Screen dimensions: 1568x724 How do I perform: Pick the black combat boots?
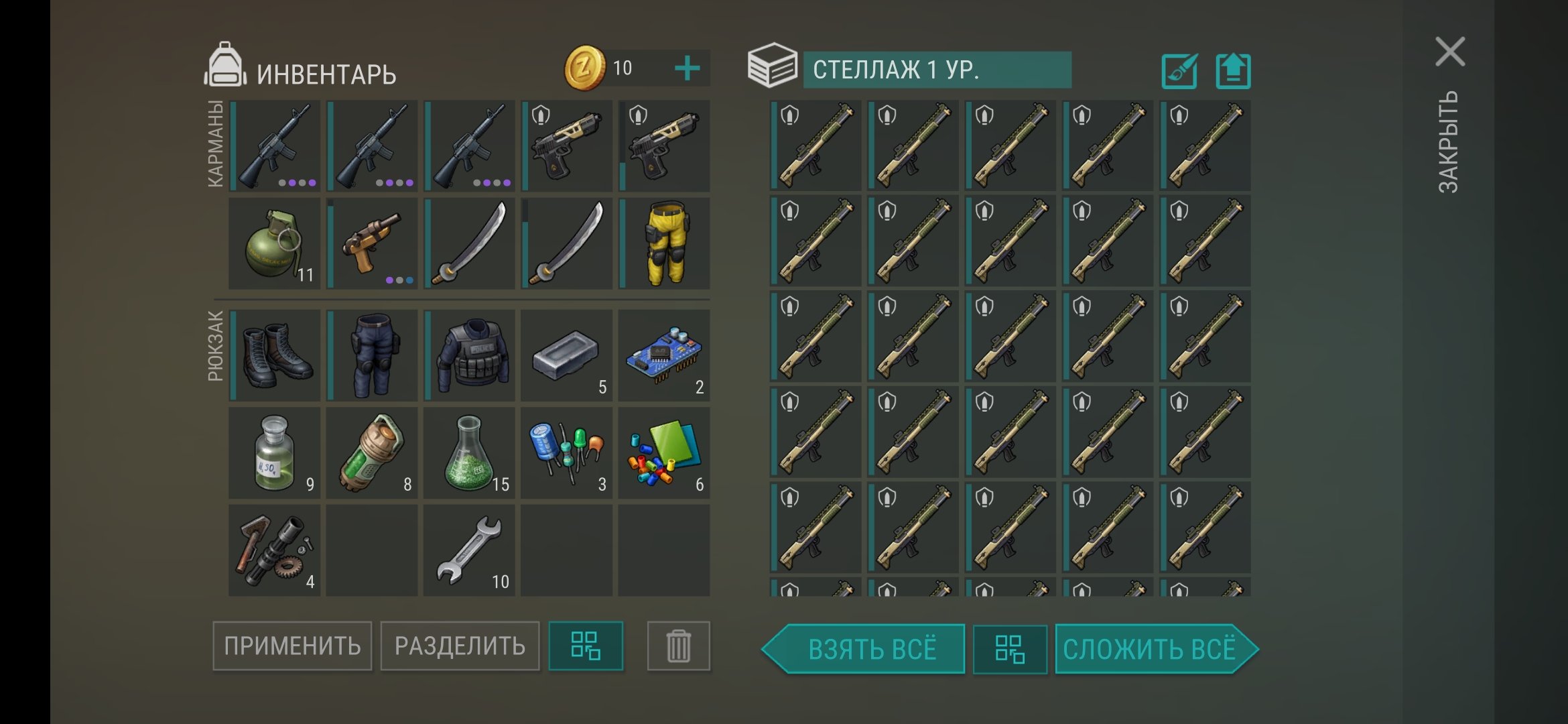coord(275,355)
